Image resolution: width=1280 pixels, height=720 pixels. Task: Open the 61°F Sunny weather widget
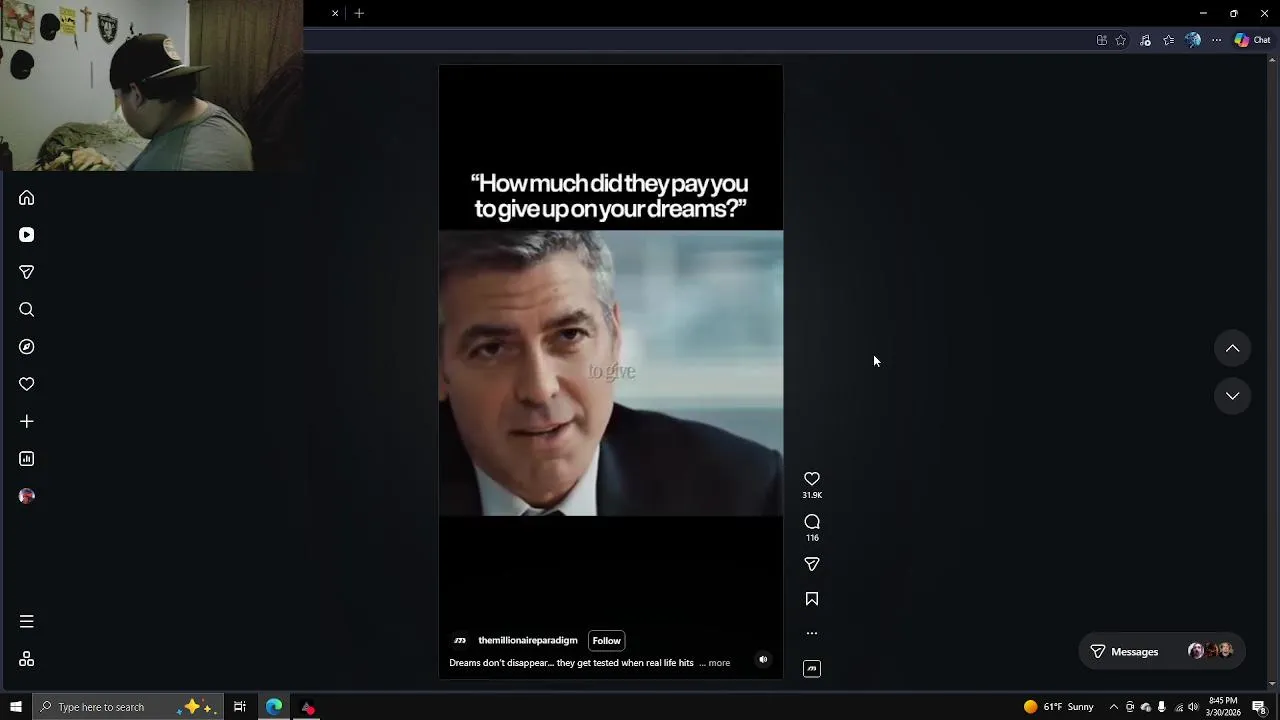click(x=1059, y=707)
